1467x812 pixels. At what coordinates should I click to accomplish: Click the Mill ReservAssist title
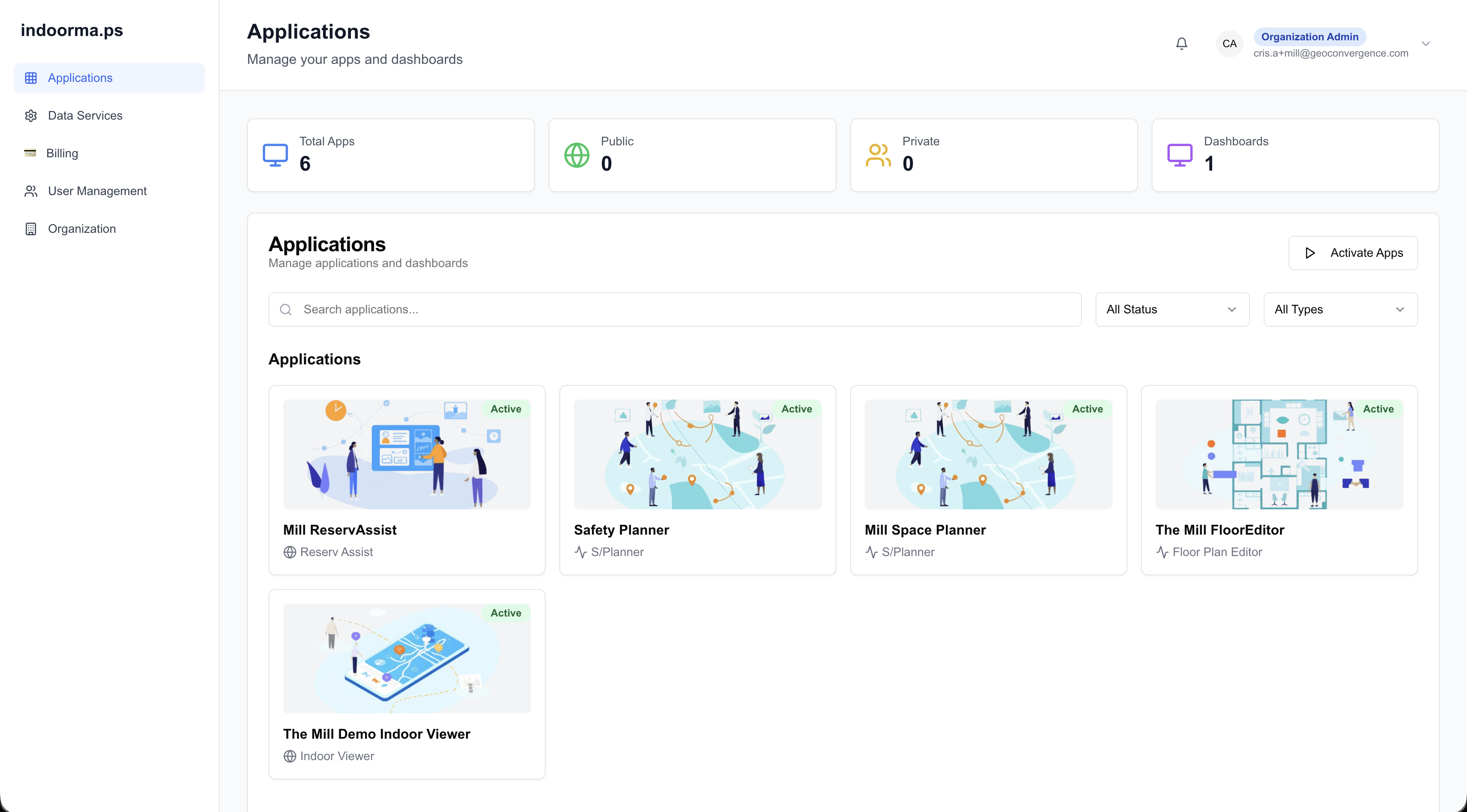click(x=340, y=530)
